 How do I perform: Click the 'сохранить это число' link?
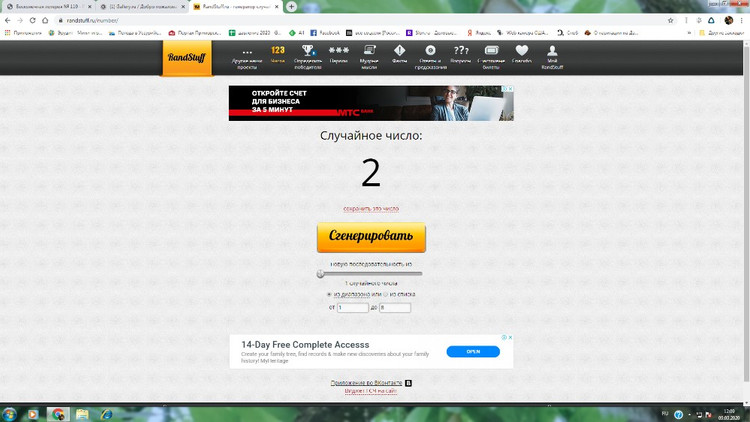371,209
